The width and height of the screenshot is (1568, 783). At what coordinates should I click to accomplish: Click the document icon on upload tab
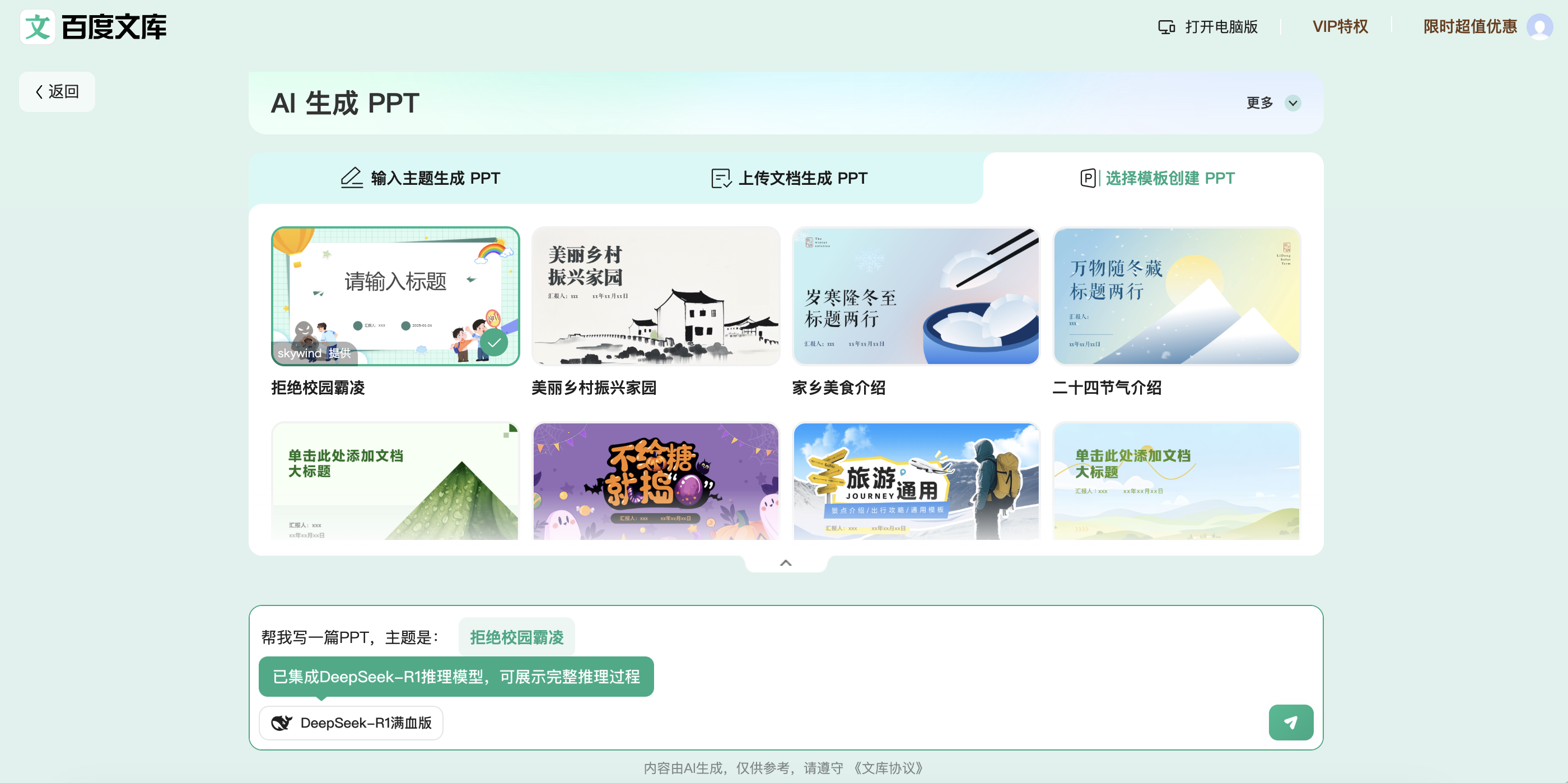point(721,179)
